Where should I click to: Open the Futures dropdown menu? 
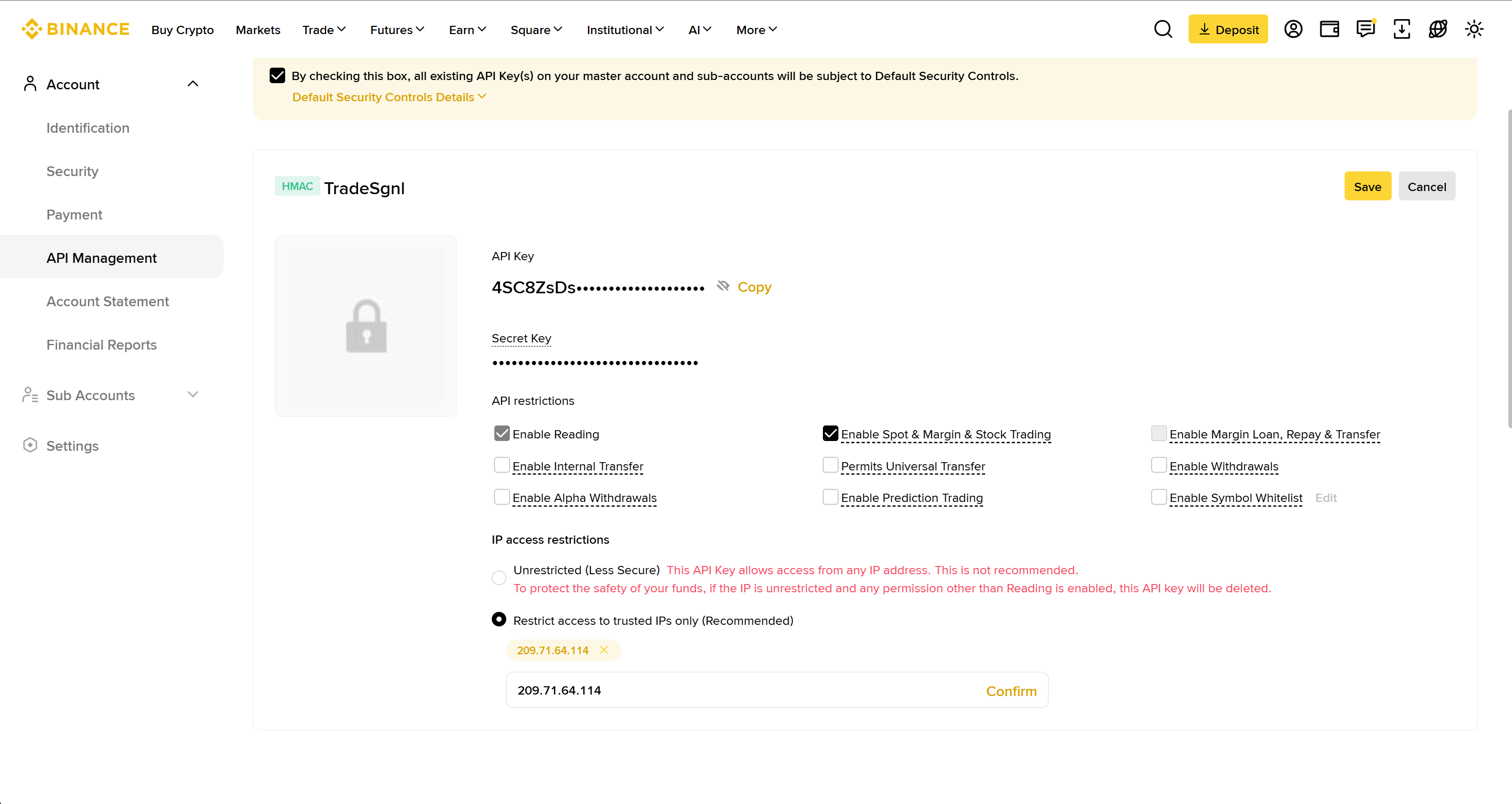pos(397,29)
